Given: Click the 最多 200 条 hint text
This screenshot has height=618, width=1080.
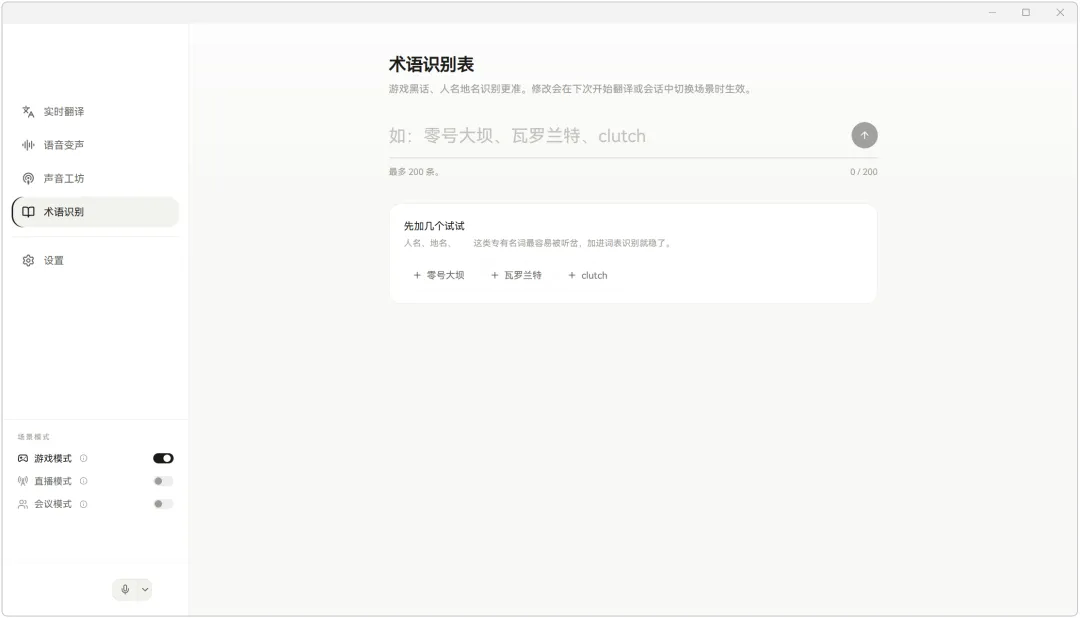Looking at the screenshot, I should point(414,172).
